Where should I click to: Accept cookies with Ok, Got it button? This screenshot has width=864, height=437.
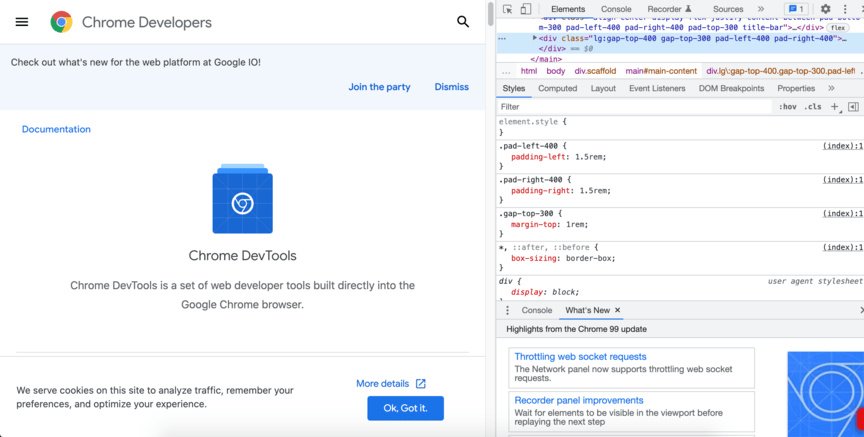[x=406, y=408]
